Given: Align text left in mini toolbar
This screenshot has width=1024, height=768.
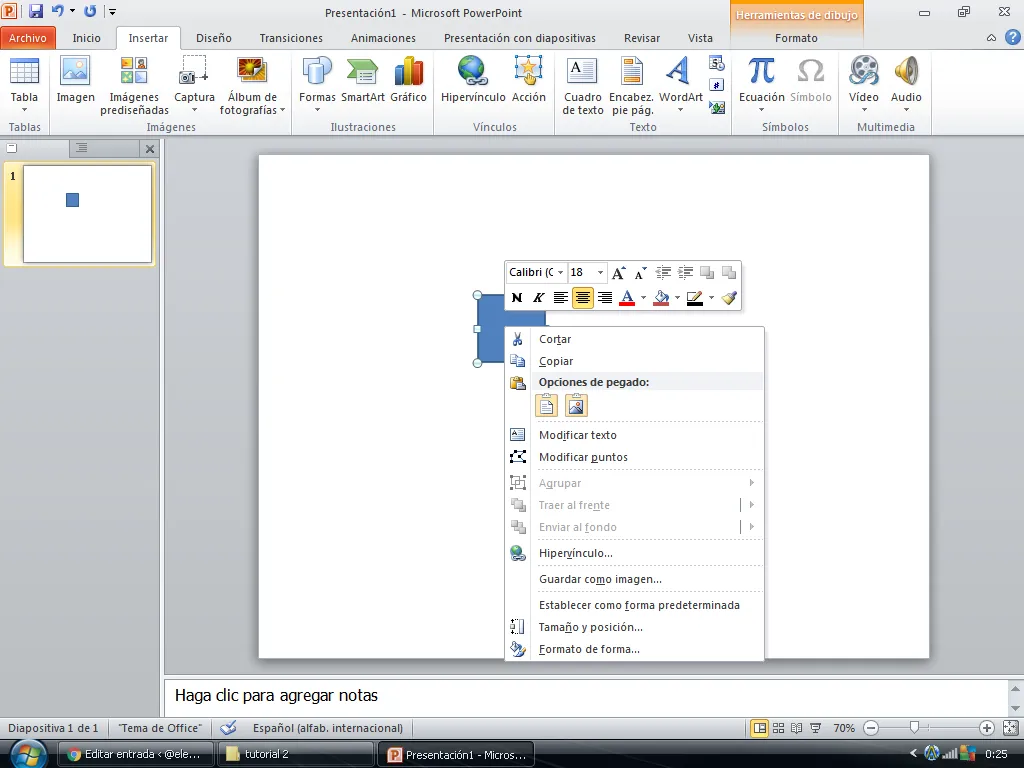Looking at the screenshot, I should (x=560, y=298).
